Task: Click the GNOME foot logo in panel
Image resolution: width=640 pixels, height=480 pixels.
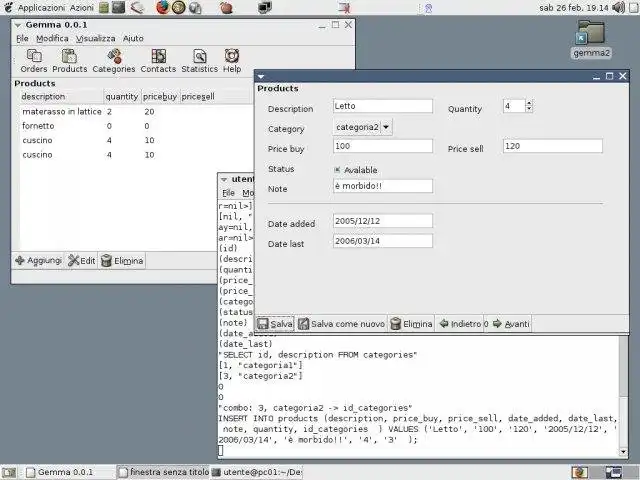Action: 8,7
